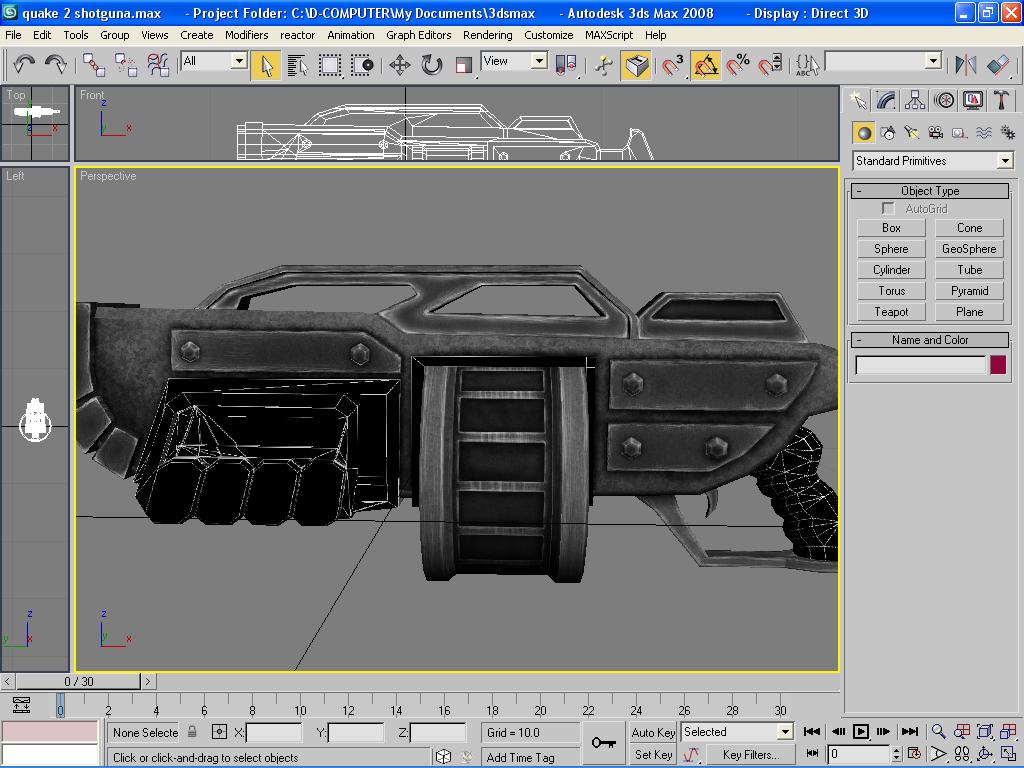
Task: Click the Pyramid button
Action: coord(969,291)
